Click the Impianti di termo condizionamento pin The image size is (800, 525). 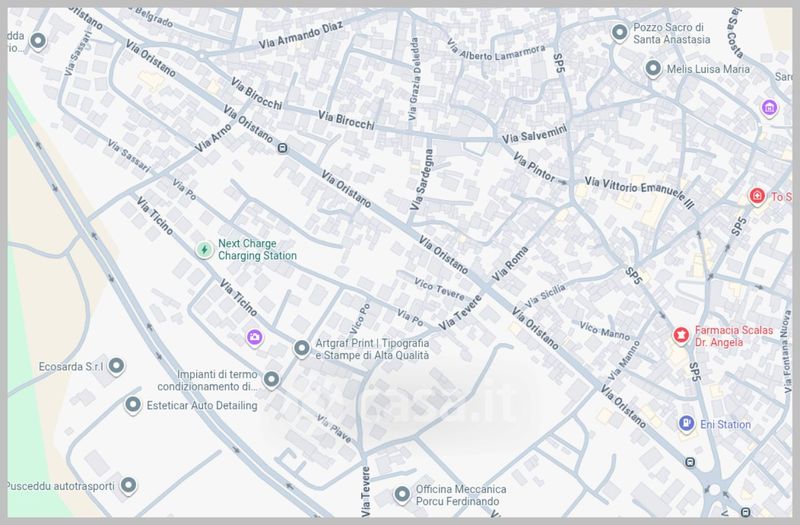coord(271,379)
